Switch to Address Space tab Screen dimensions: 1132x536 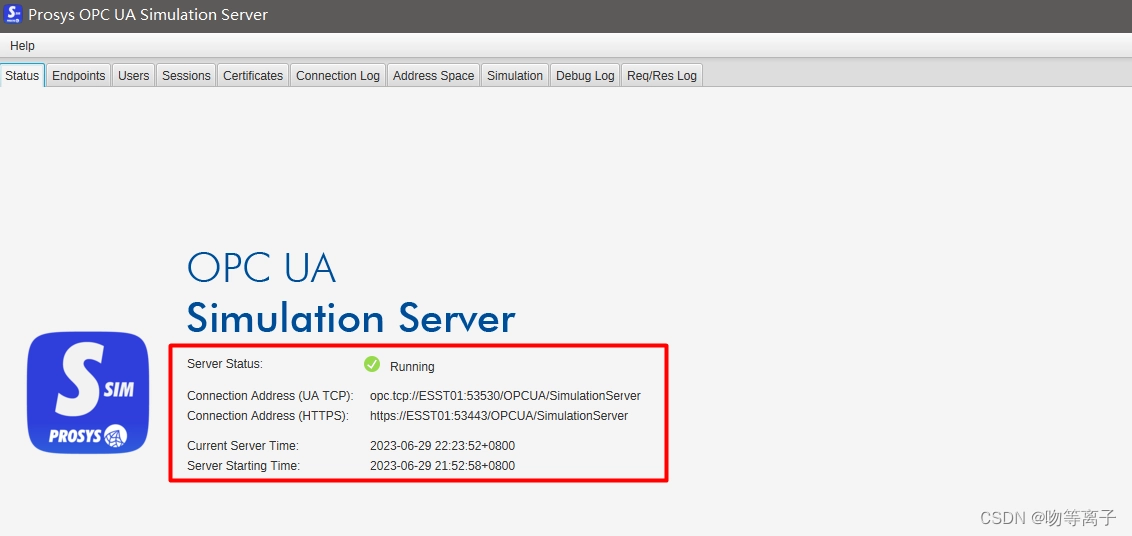click(x=434, y=76)
